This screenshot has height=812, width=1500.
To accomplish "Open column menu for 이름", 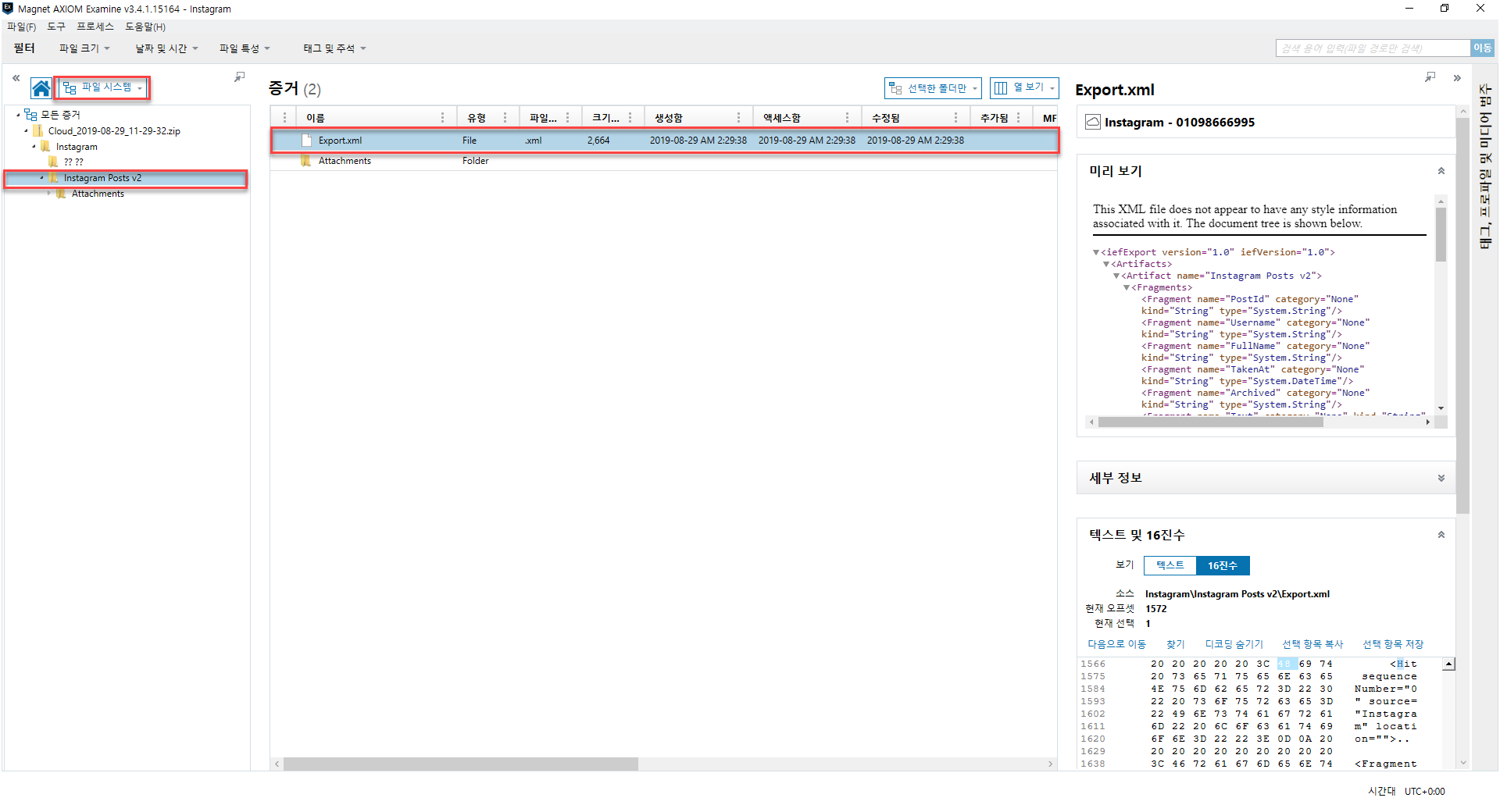I will pyautogui.click(x=442, y=118).
